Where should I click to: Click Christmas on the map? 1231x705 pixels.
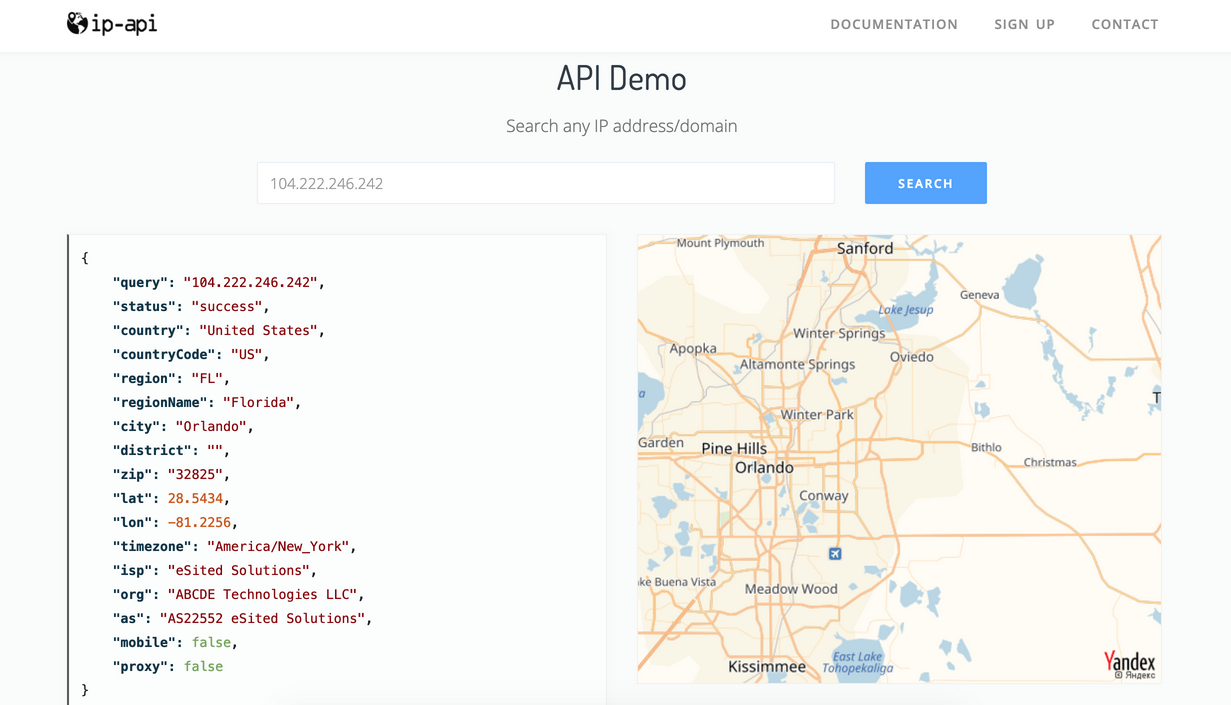pyautogui.click(x=1050, y=462)
